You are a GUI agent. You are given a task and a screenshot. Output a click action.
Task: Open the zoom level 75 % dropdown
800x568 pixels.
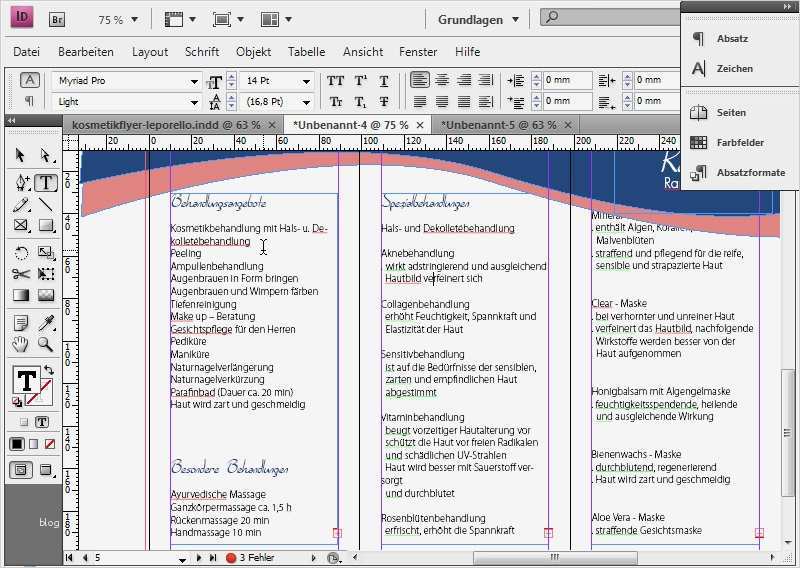[x=134, y=20]
